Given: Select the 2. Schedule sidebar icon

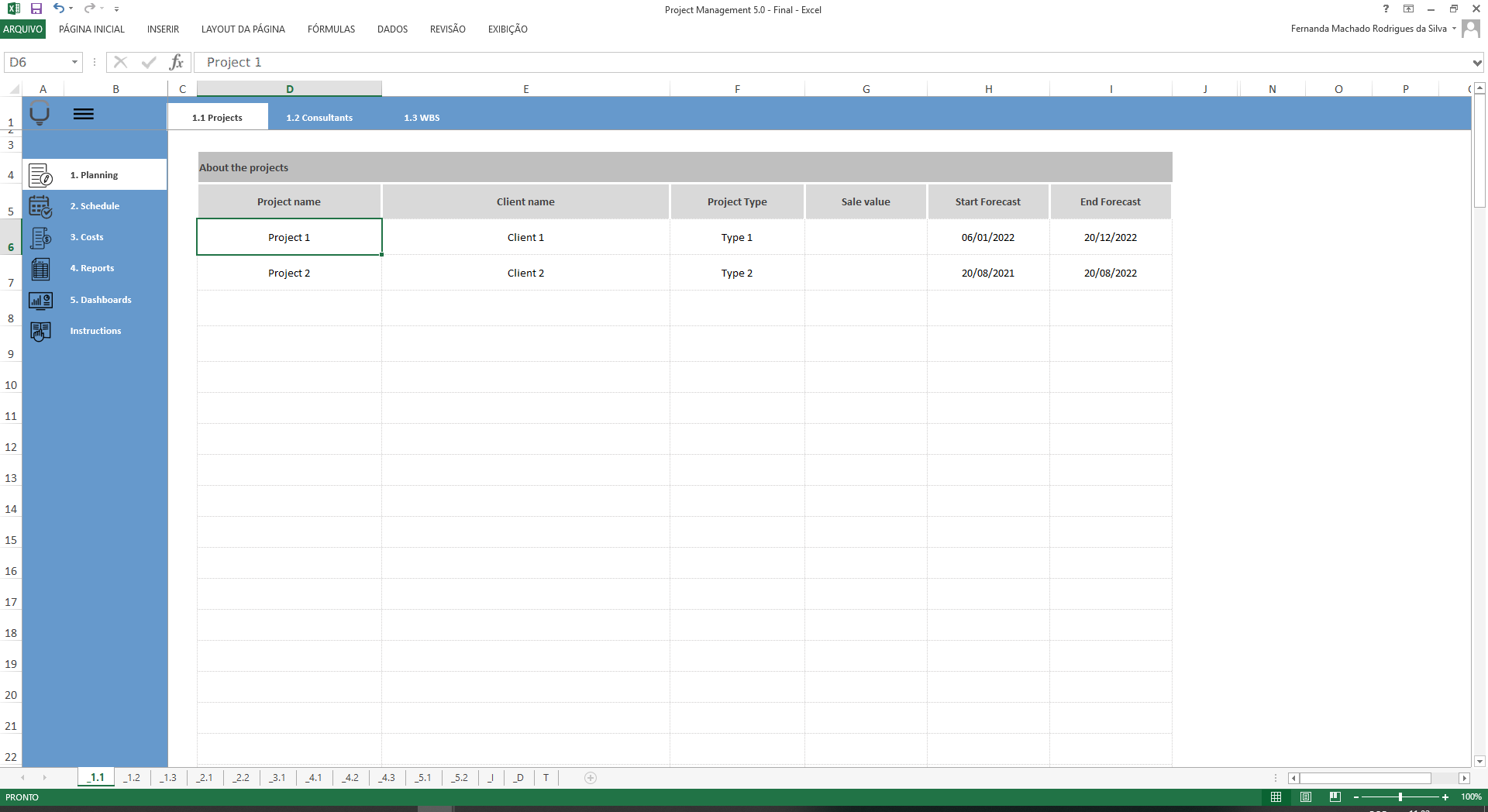Looking at the screenshot, I should [x=40, y=206].
